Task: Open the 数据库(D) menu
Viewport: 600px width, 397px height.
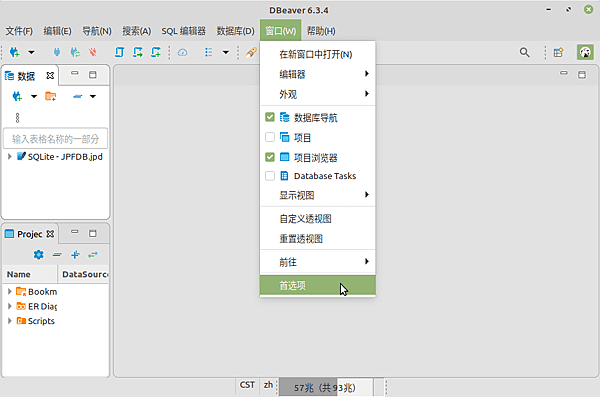Action: point(235,31)
